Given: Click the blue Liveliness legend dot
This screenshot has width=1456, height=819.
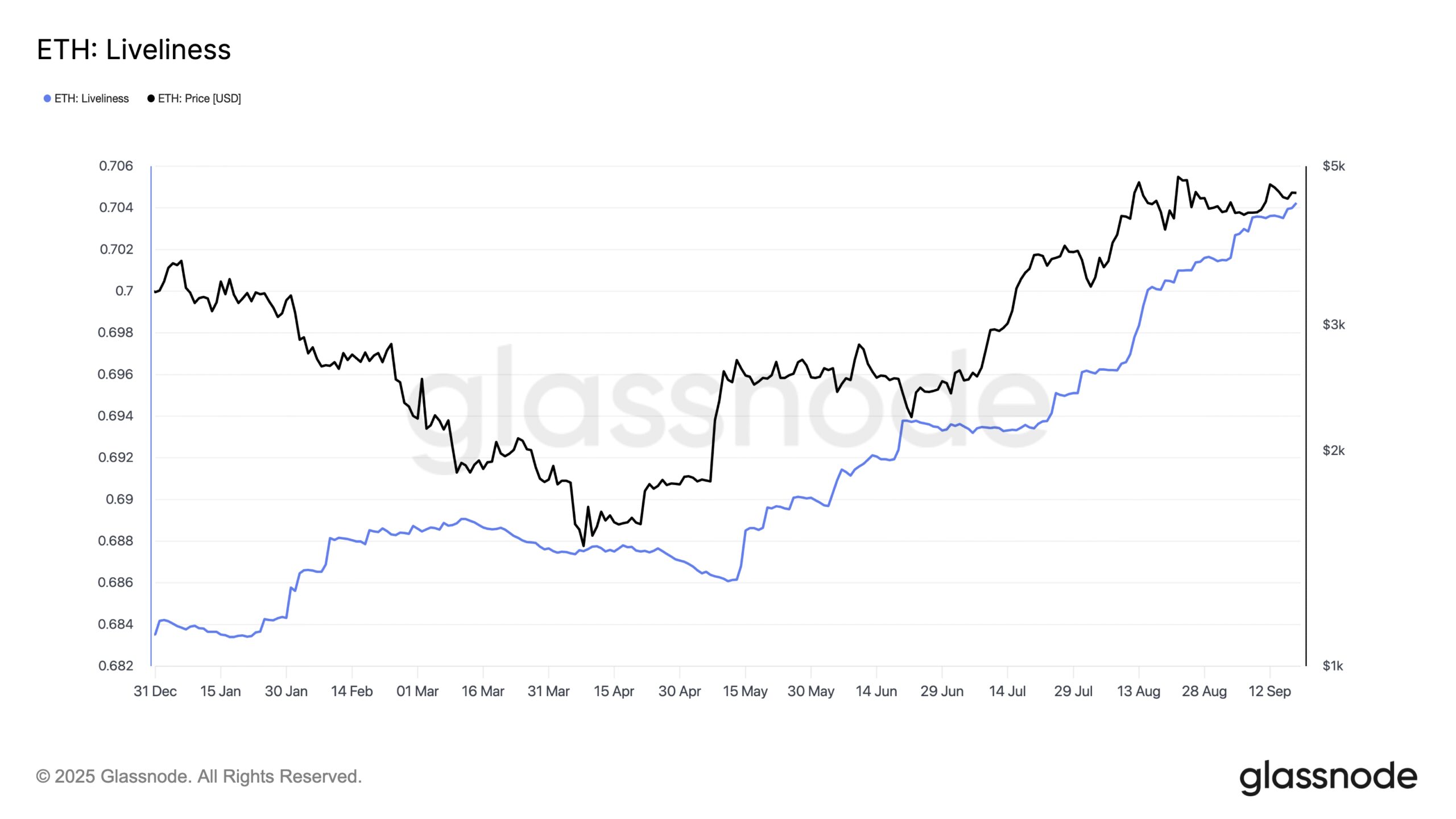Looking at the screenshot, I should [x=47, y=98].
